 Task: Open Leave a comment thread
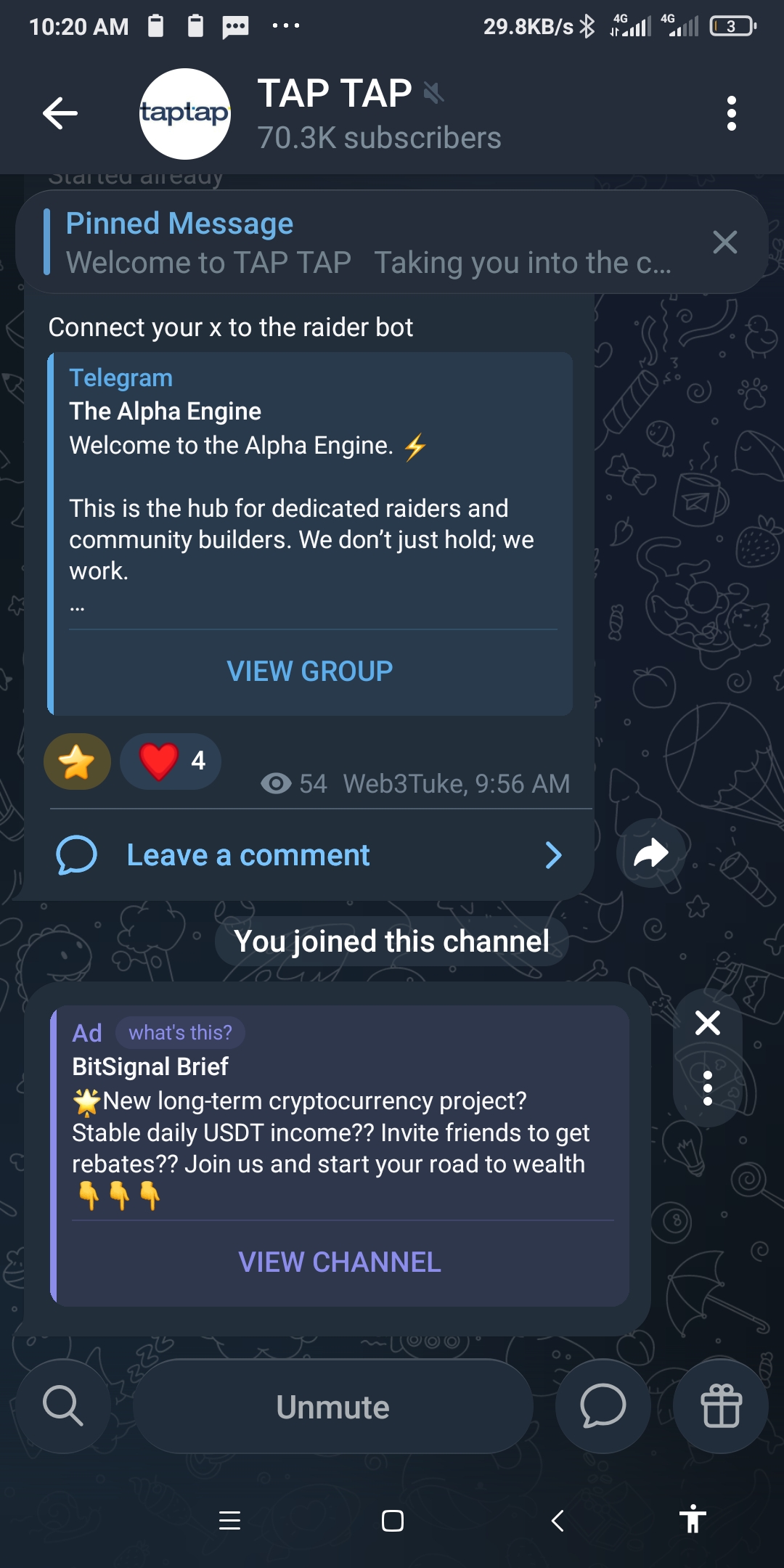point(248,855)
